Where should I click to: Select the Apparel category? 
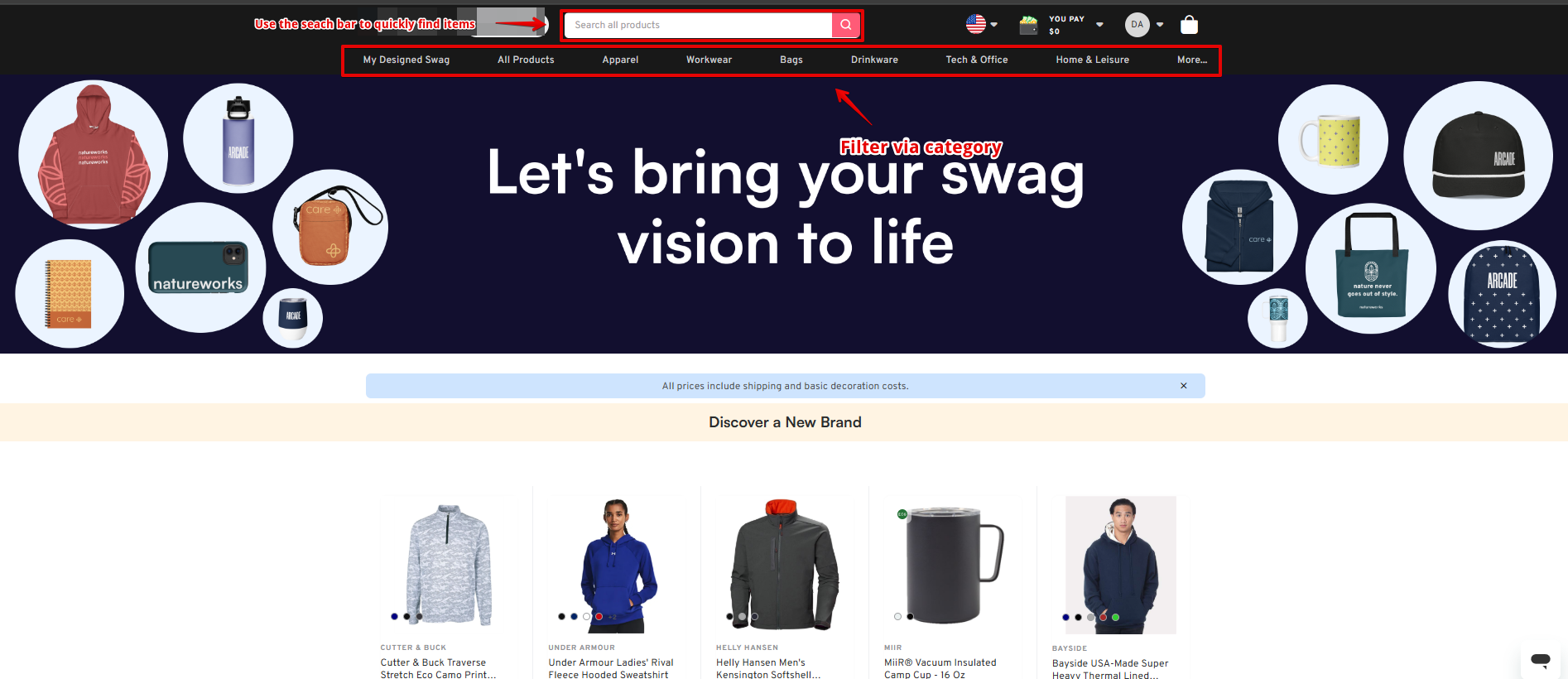click(620, 60)
